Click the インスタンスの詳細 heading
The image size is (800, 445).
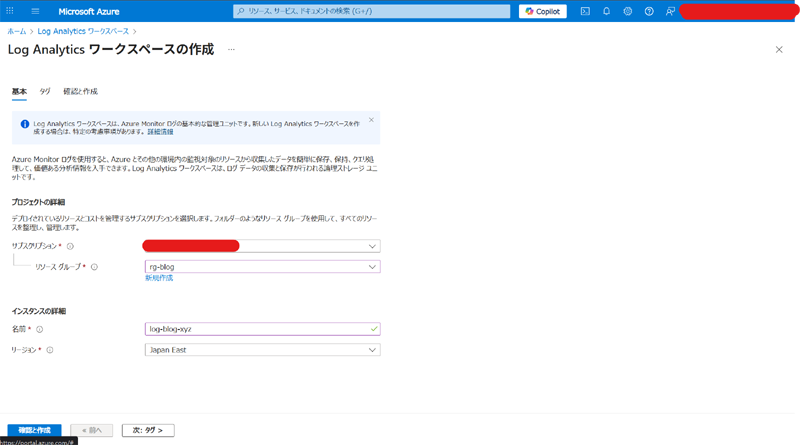point(39,311)
